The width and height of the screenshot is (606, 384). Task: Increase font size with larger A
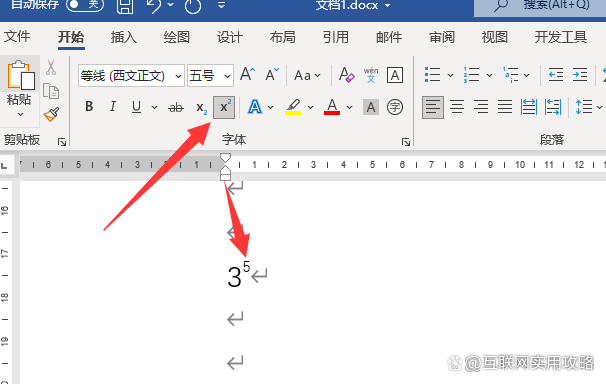(x=247, y=74)
